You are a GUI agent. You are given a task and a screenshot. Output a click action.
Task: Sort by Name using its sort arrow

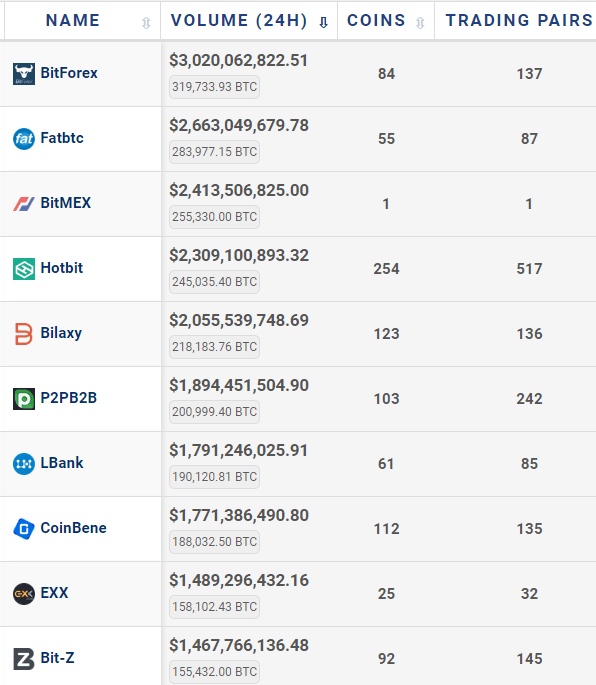coord(146,22)
